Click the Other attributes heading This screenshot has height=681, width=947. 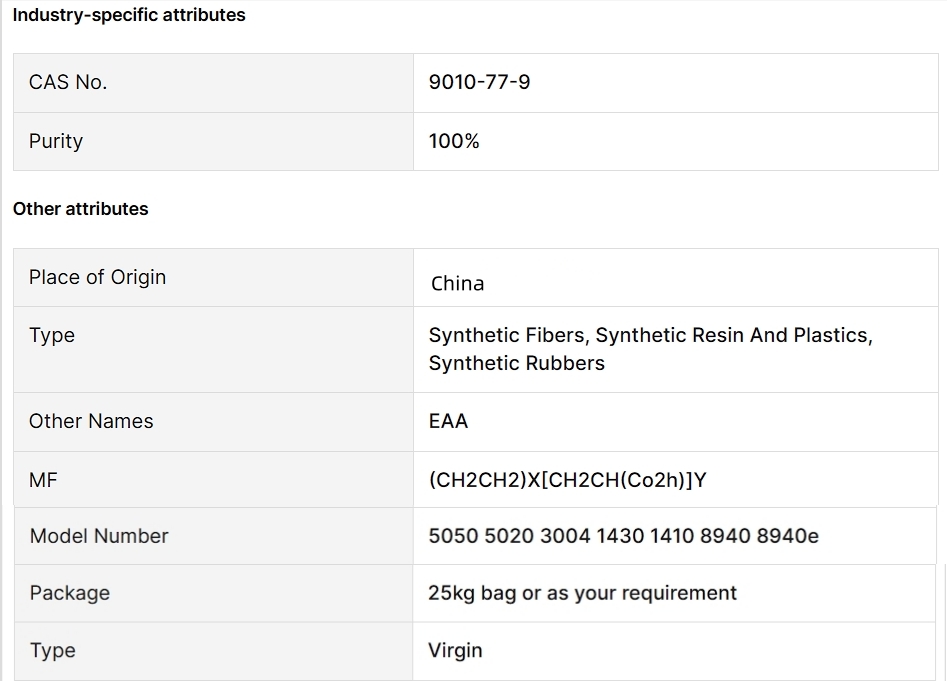(80, 209)
